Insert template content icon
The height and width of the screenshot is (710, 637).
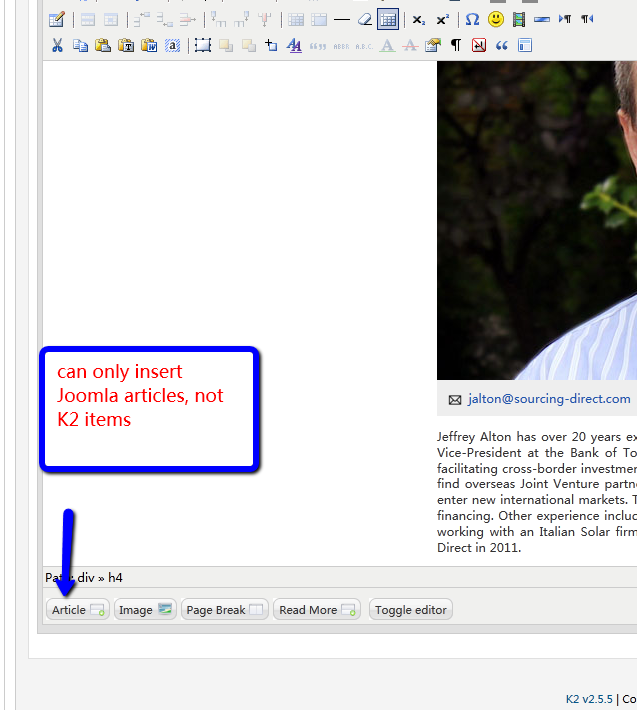[x=525, y=45]
